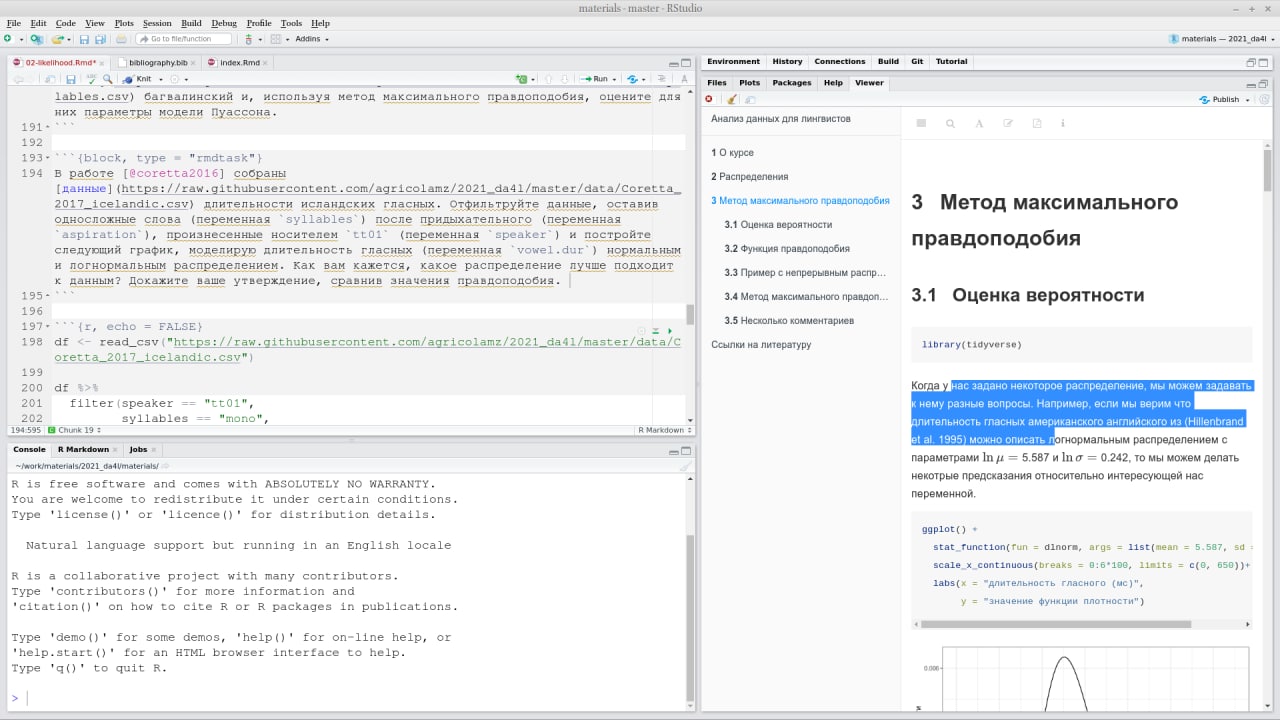The height and width of the screenshot is (720, 1280).
Task: Click the Knit button
Action: [136, 79]
